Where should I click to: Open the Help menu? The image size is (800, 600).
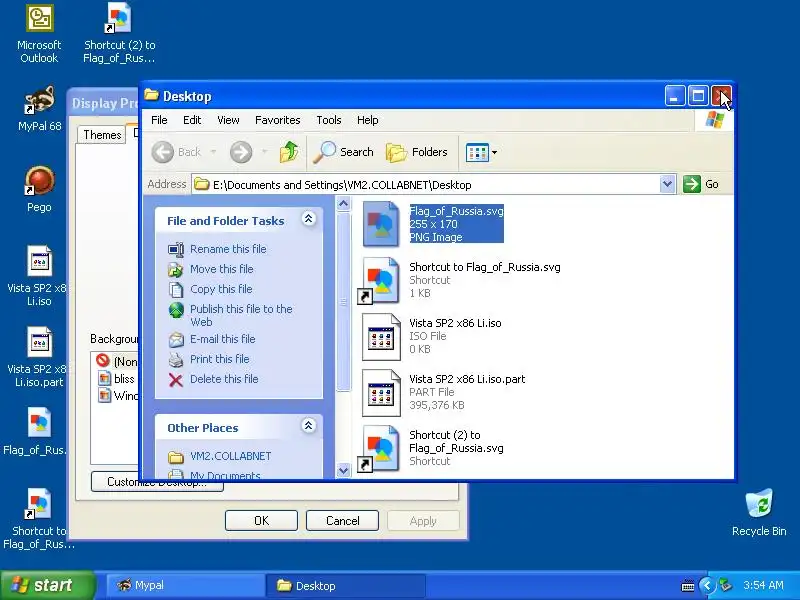367,120
